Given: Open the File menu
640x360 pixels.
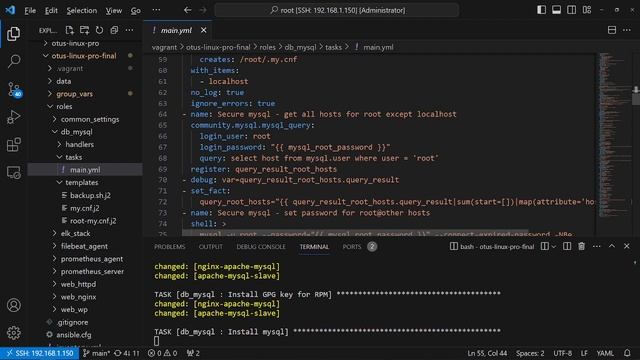Looking at the screenshot, I should [30, 10].
